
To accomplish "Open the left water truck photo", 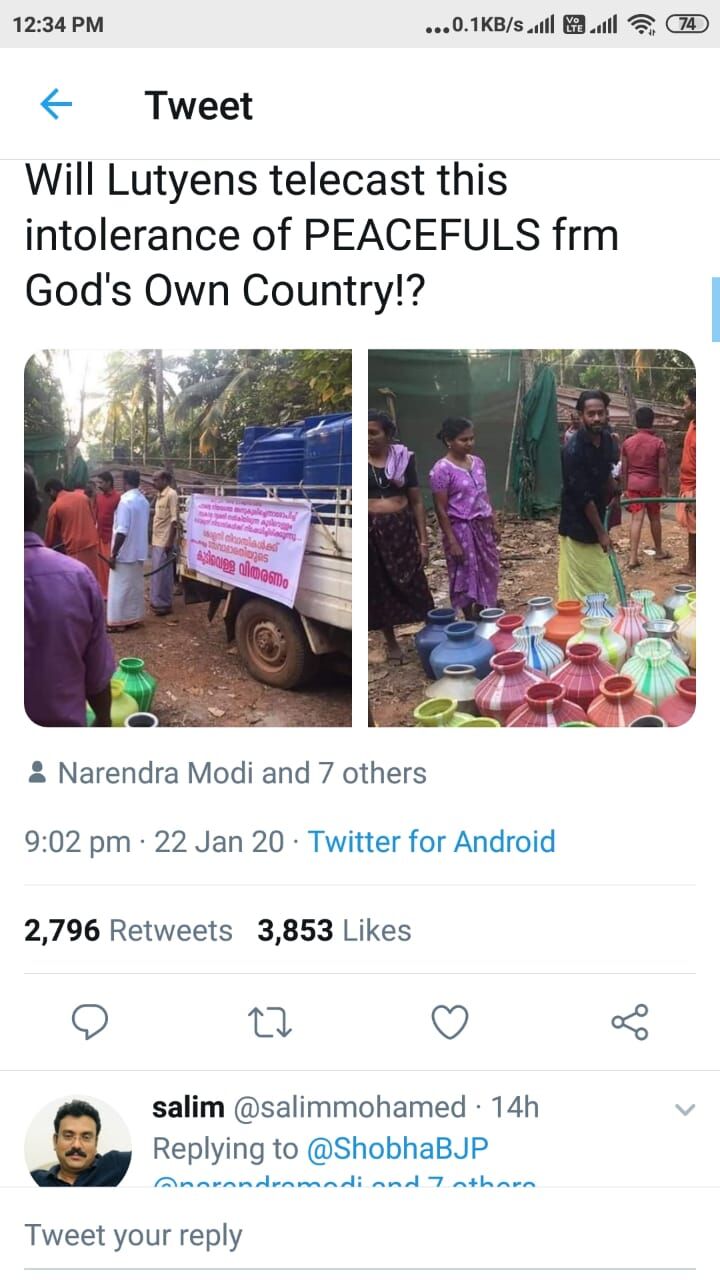I will pyautogui.click(x=188, y=538).
